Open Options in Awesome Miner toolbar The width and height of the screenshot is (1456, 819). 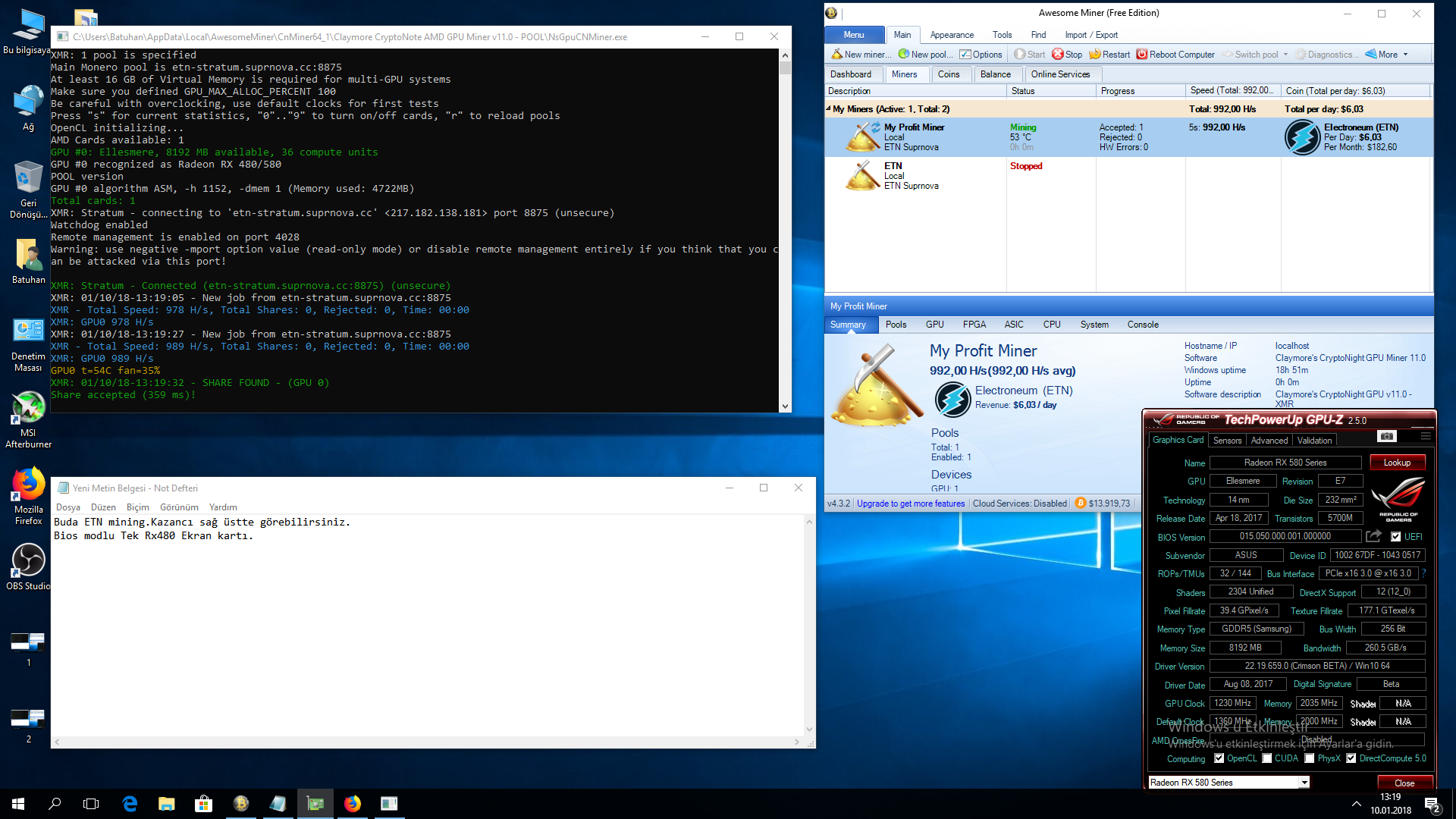pyautogui.click(x=981, y=55)
